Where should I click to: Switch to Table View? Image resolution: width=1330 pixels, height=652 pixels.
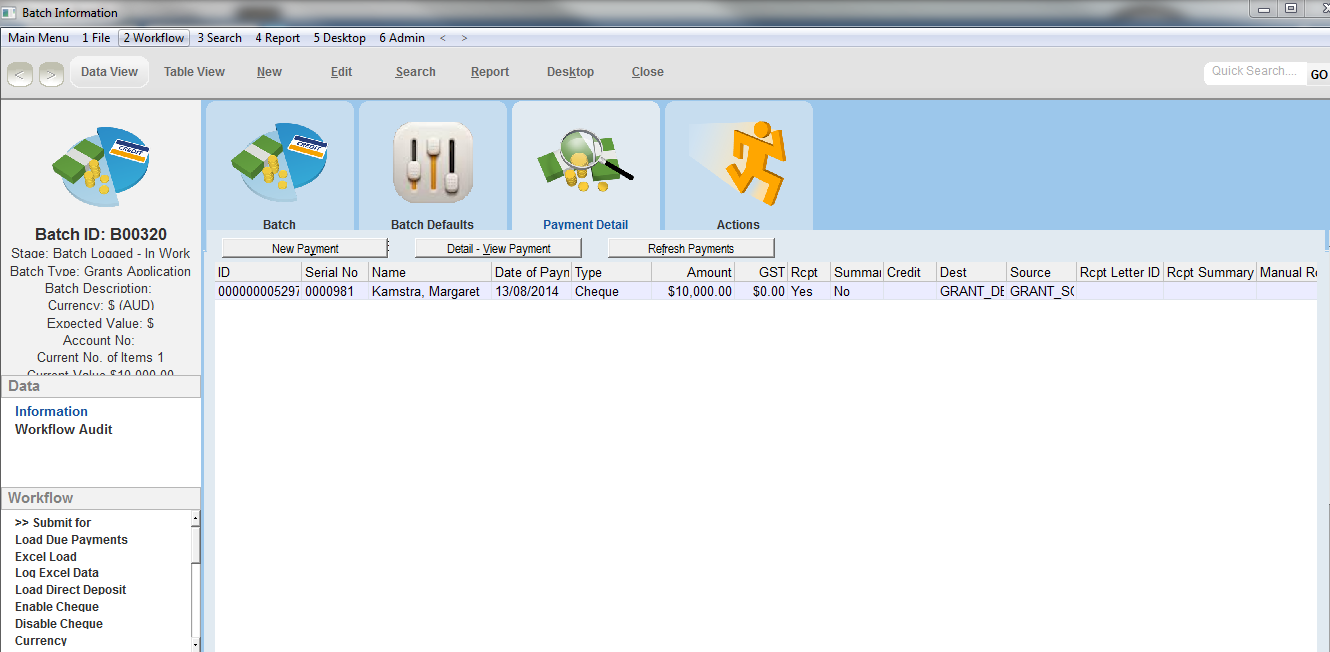pyautogui.click(x=194, y=72)
